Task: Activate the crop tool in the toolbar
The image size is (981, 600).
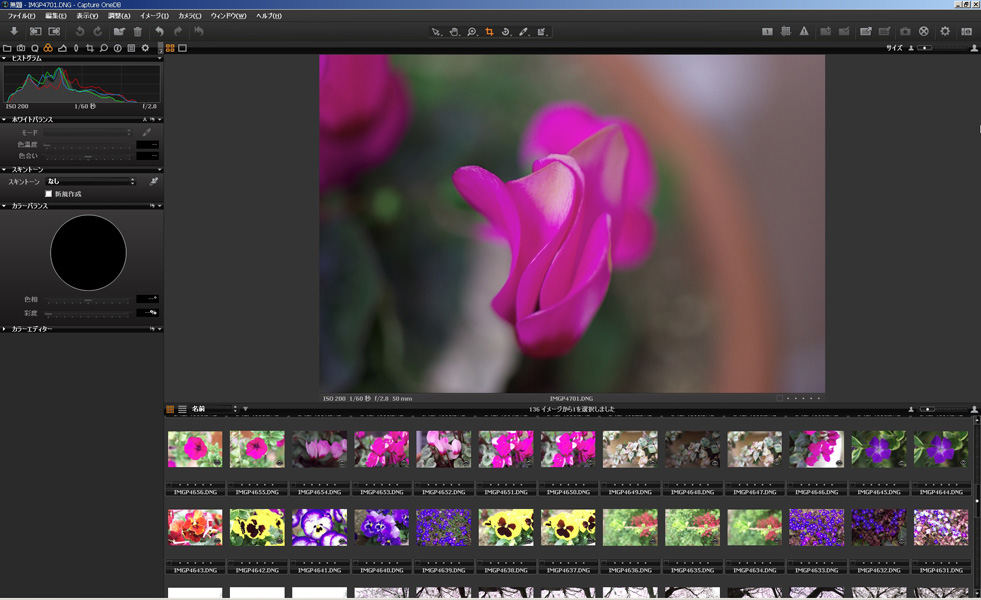Action: tap(489, 32)
